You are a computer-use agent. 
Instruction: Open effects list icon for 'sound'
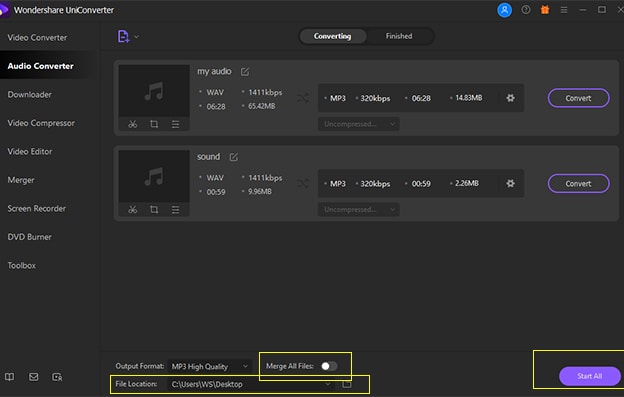point(175,210)
